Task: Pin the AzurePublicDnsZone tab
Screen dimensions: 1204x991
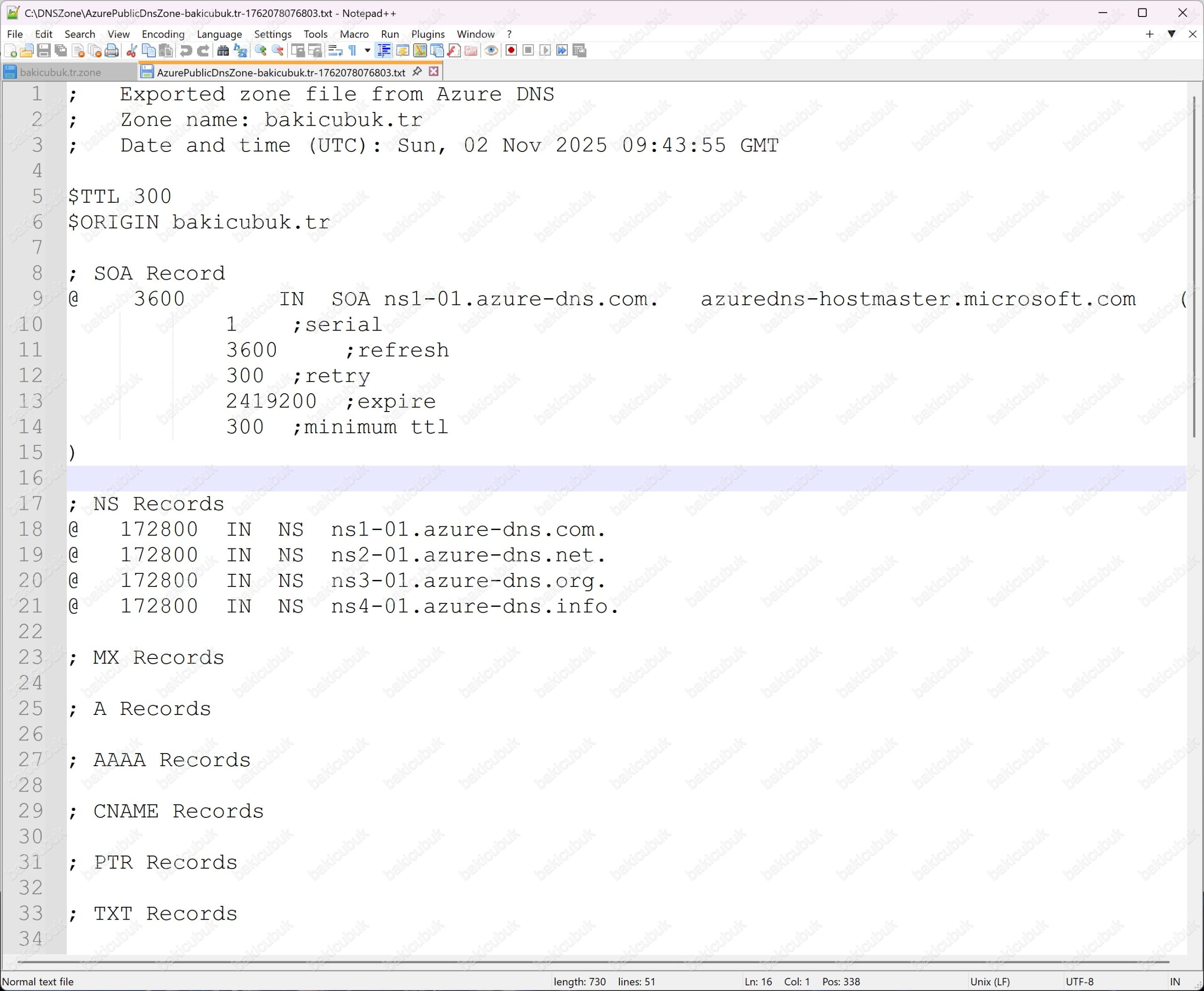Action: [x=417, y=71]
